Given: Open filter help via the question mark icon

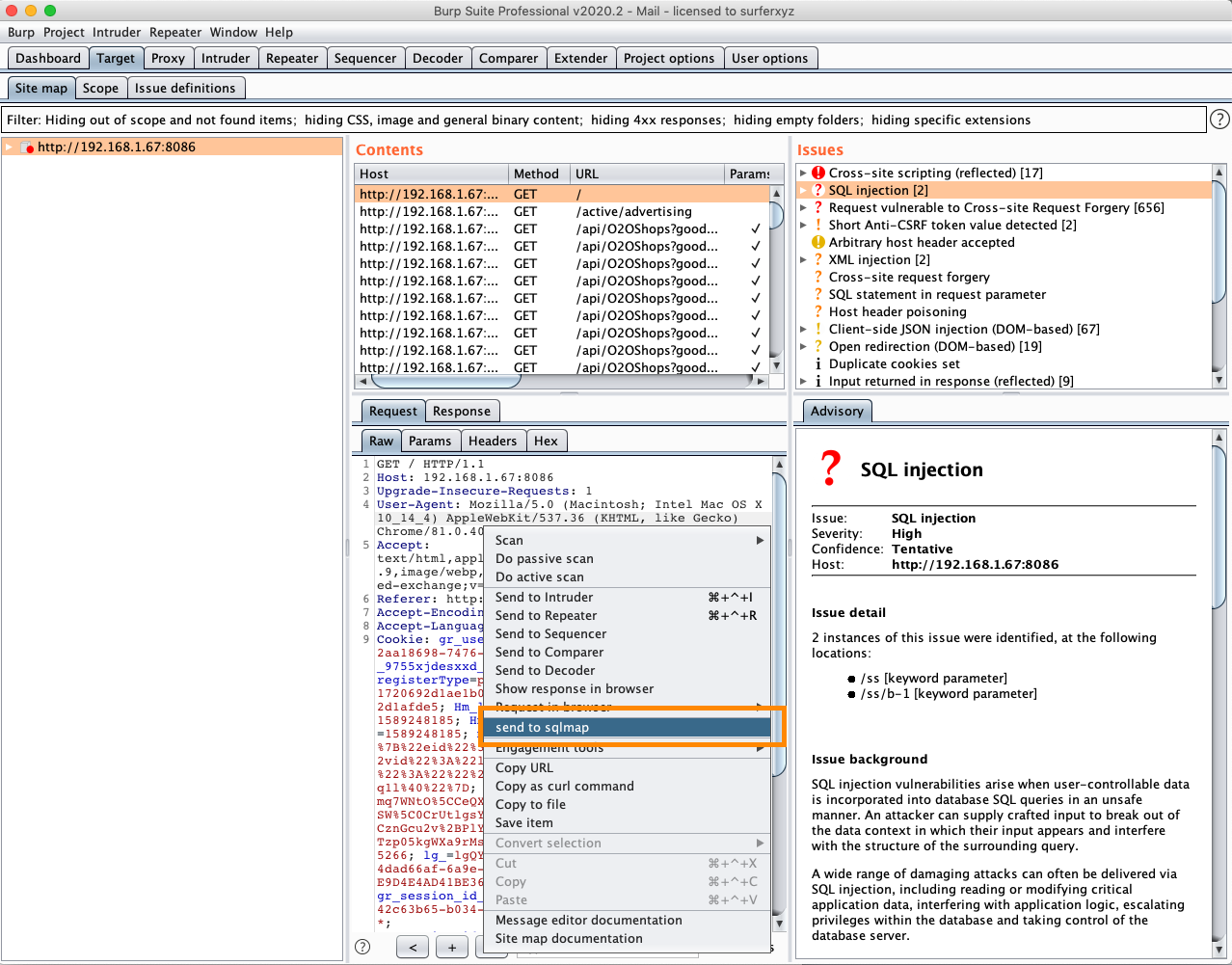Looking at the screenshot, I should pyautogui.click(x=1219, y=120).
